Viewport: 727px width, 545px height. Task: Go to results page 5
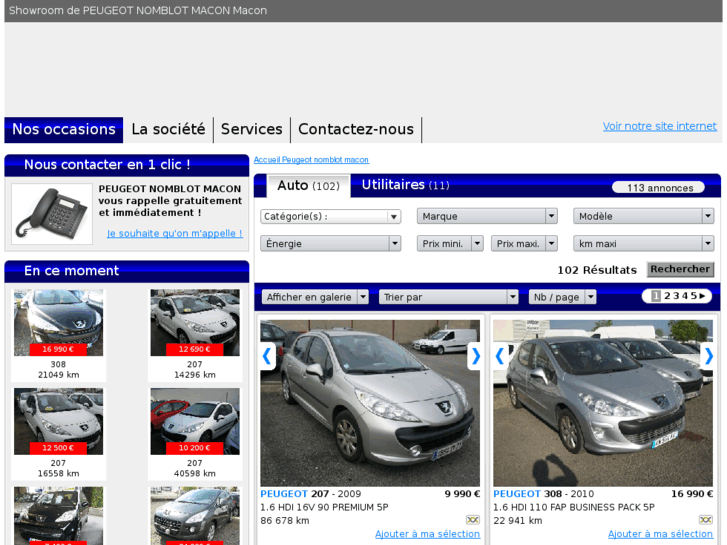click(694, 296)
